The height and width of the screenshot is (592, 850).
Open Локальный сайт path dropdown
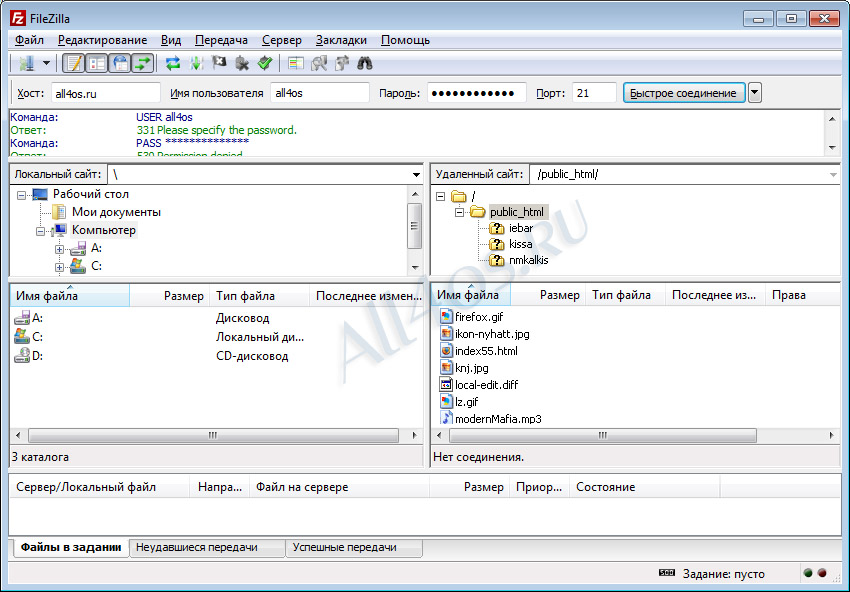(x=416, y=175)
